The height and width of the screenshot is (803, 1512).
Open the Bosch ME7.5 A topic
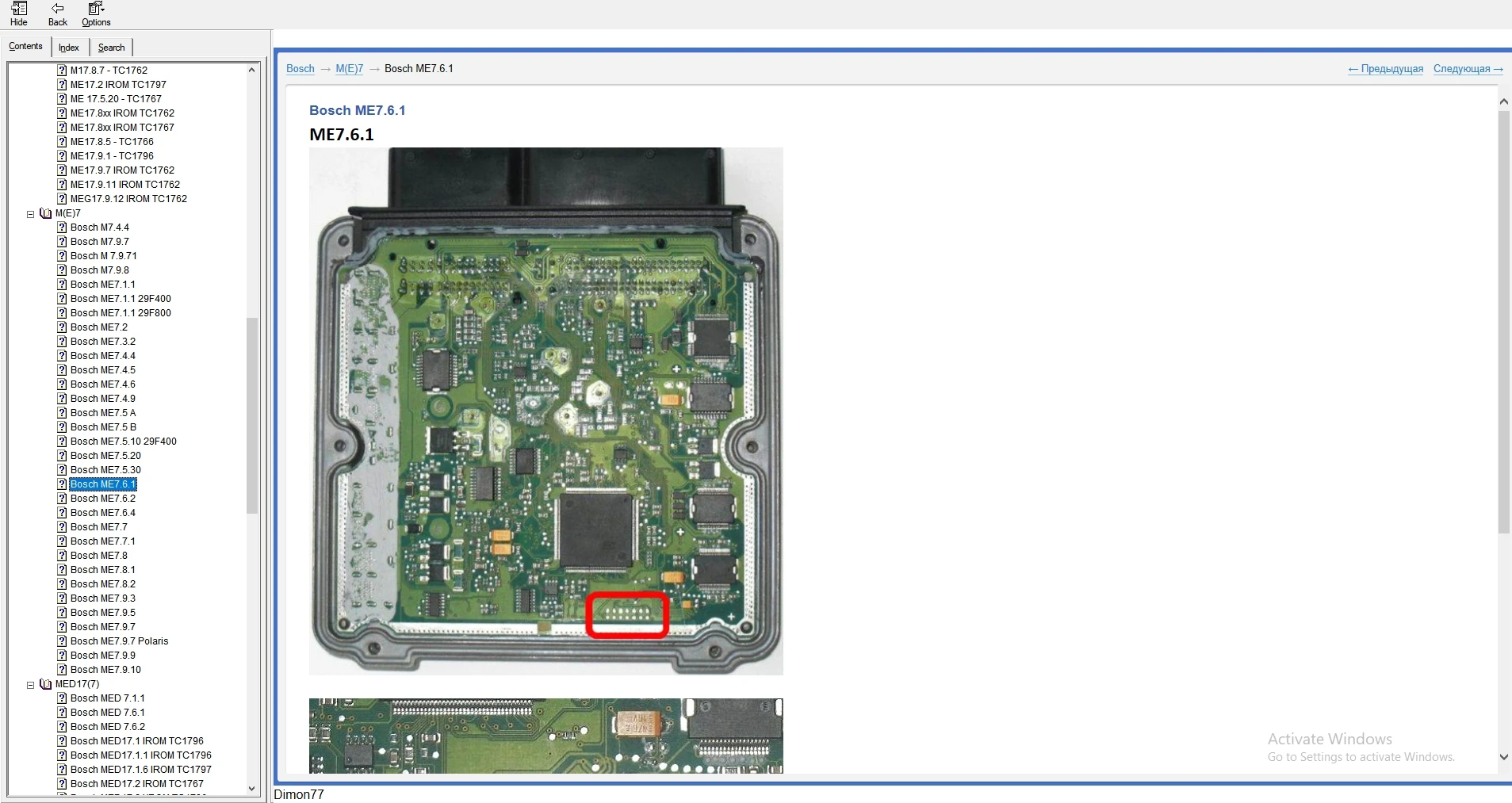pos(103,413)
